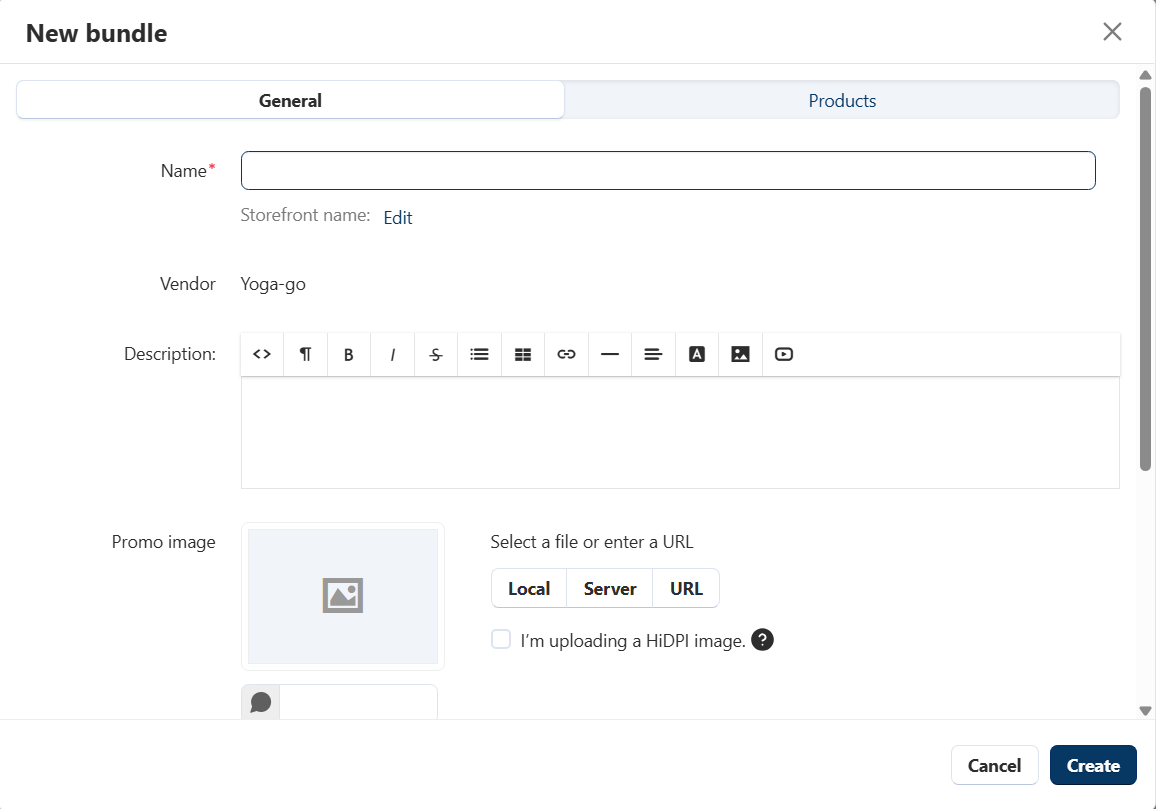Screen dimensions: 1156x809
Task: Apply italic formatting in description editor
Action: pyautogui.click(x=392, y=354)
